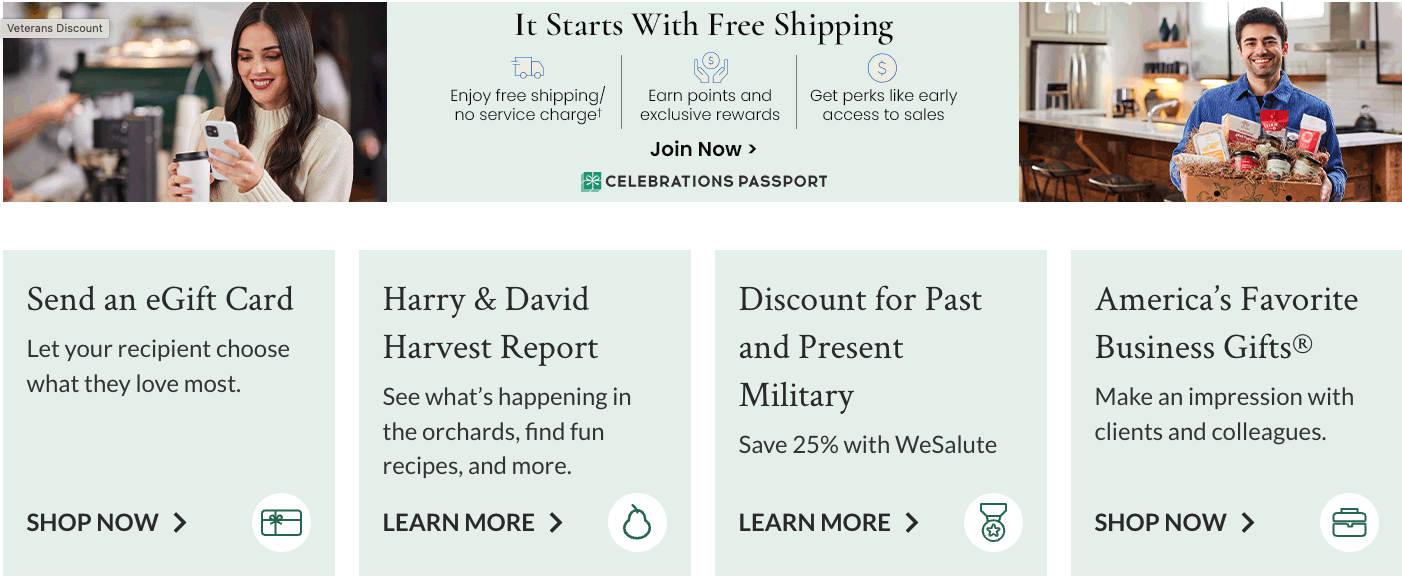This screenshot has height=579, width=1402.
Task: Open the Send an eGift Card heading
Action: click(x=160, y=299)
